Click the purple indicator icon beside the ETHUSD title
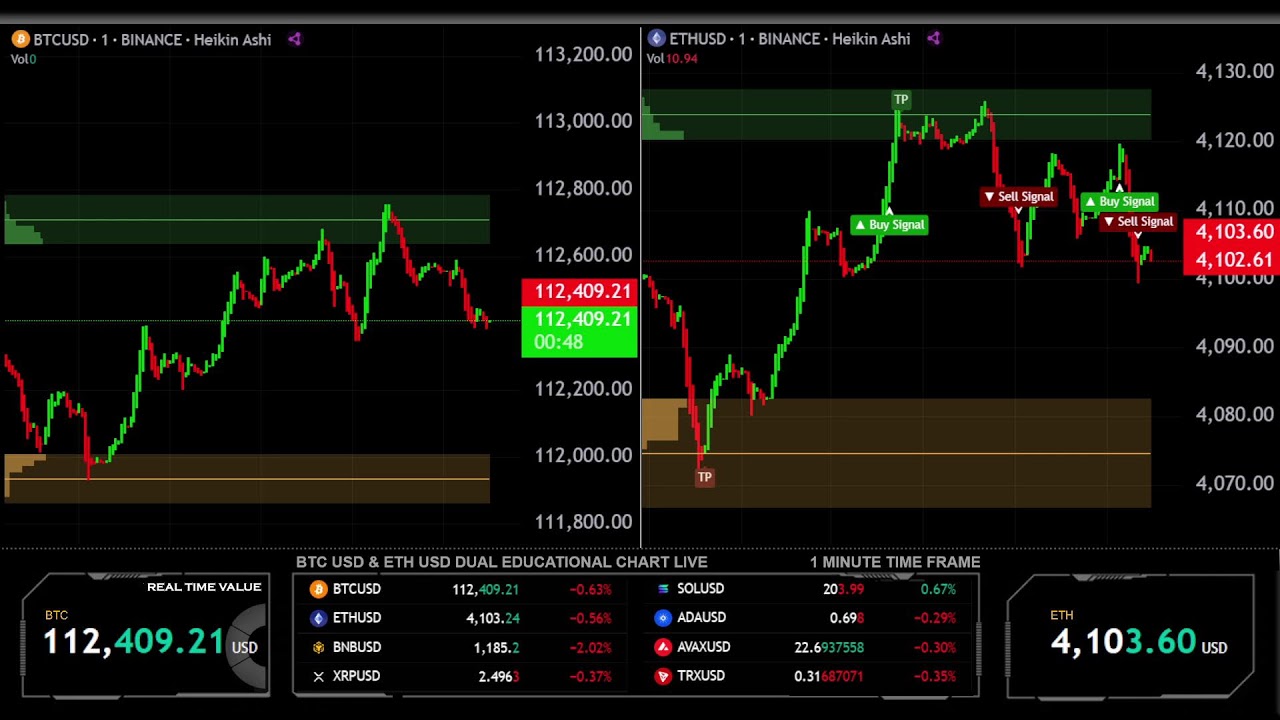Viewport: 1280px width, 720px height. pyautogui.click(x=933, y=39)
